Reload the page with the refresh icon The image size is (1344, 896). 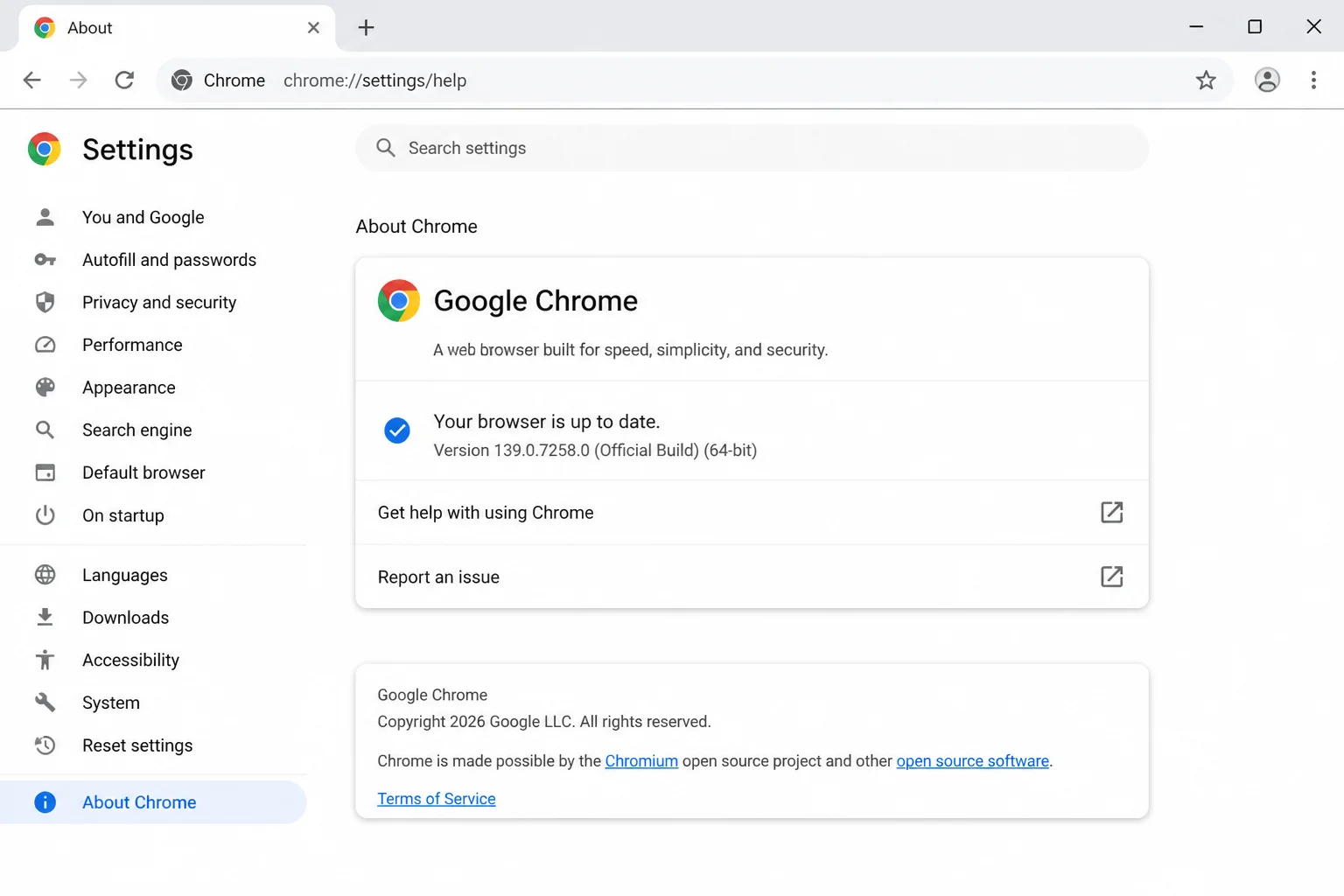click(x=124, y=80)
